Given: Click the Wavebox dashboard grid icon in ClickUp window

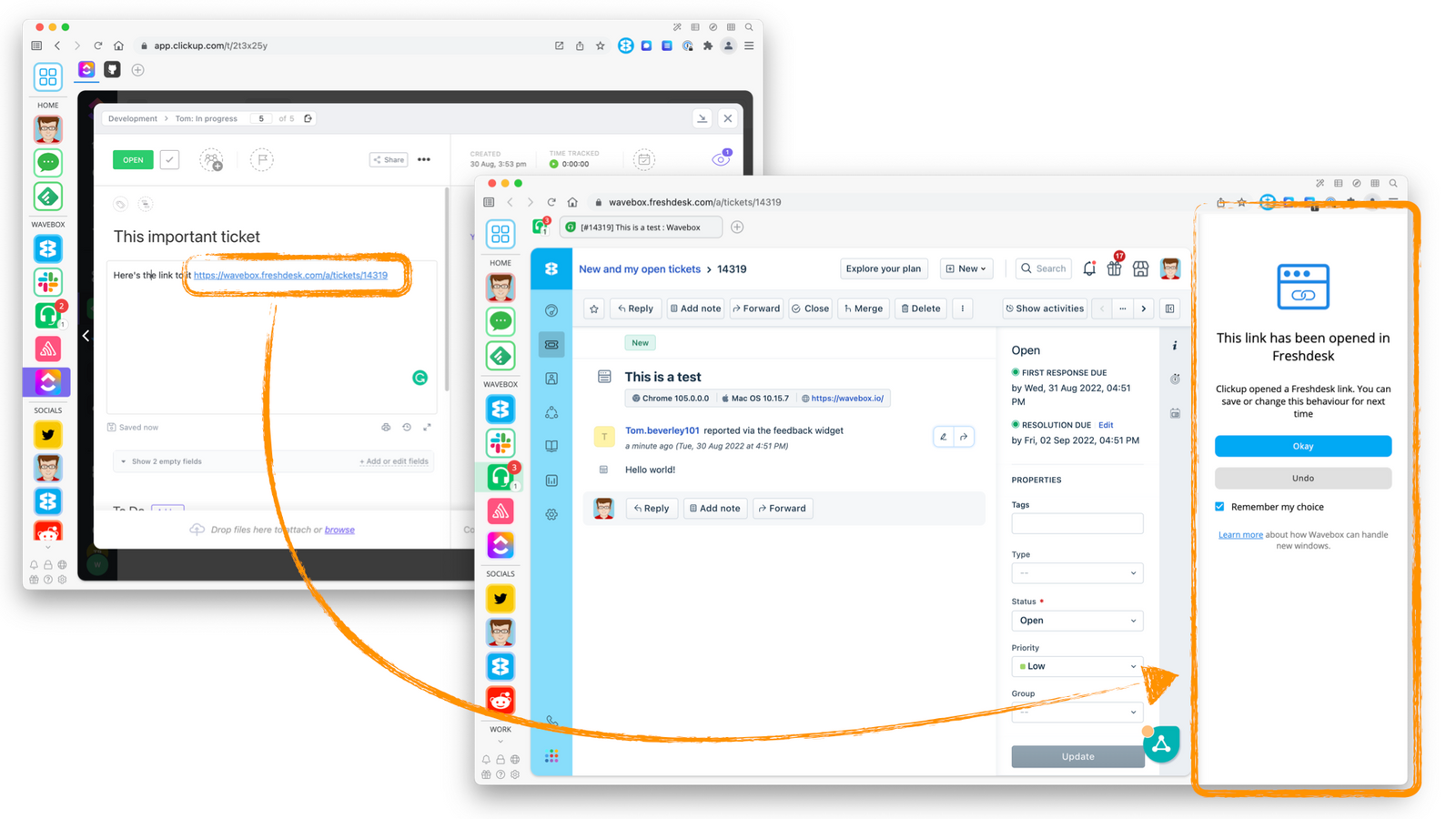Looking at the screenshot, I should click(47, 76).
